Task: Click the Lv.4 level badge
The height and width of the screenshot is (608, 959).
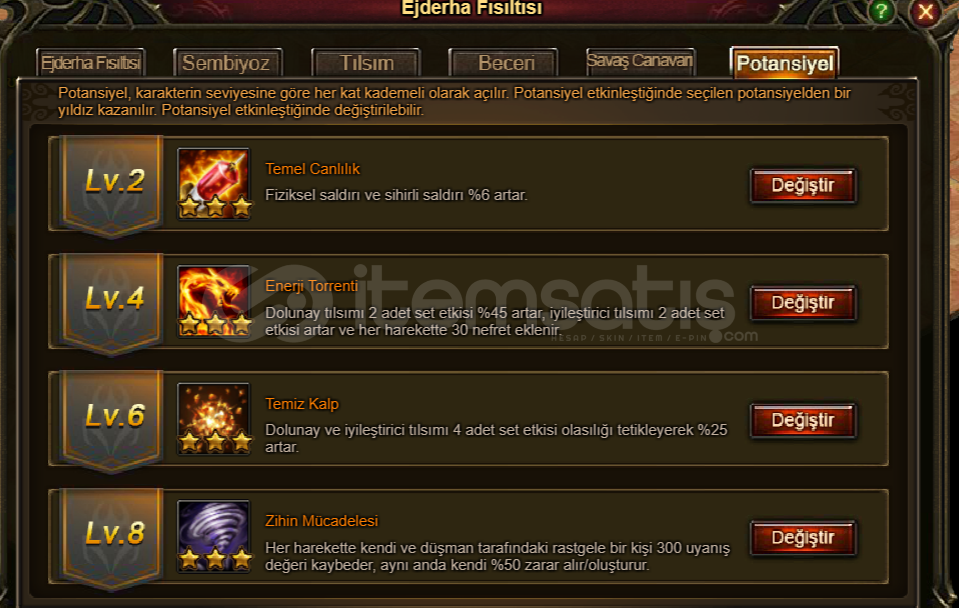Action: click(113, 303)
